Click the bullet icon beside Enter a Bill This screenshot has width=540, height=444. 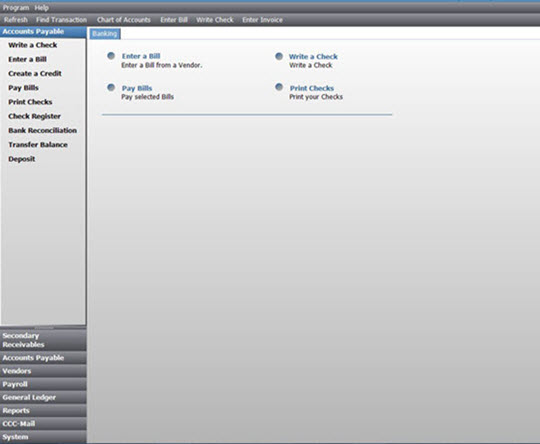pos(111,56)
